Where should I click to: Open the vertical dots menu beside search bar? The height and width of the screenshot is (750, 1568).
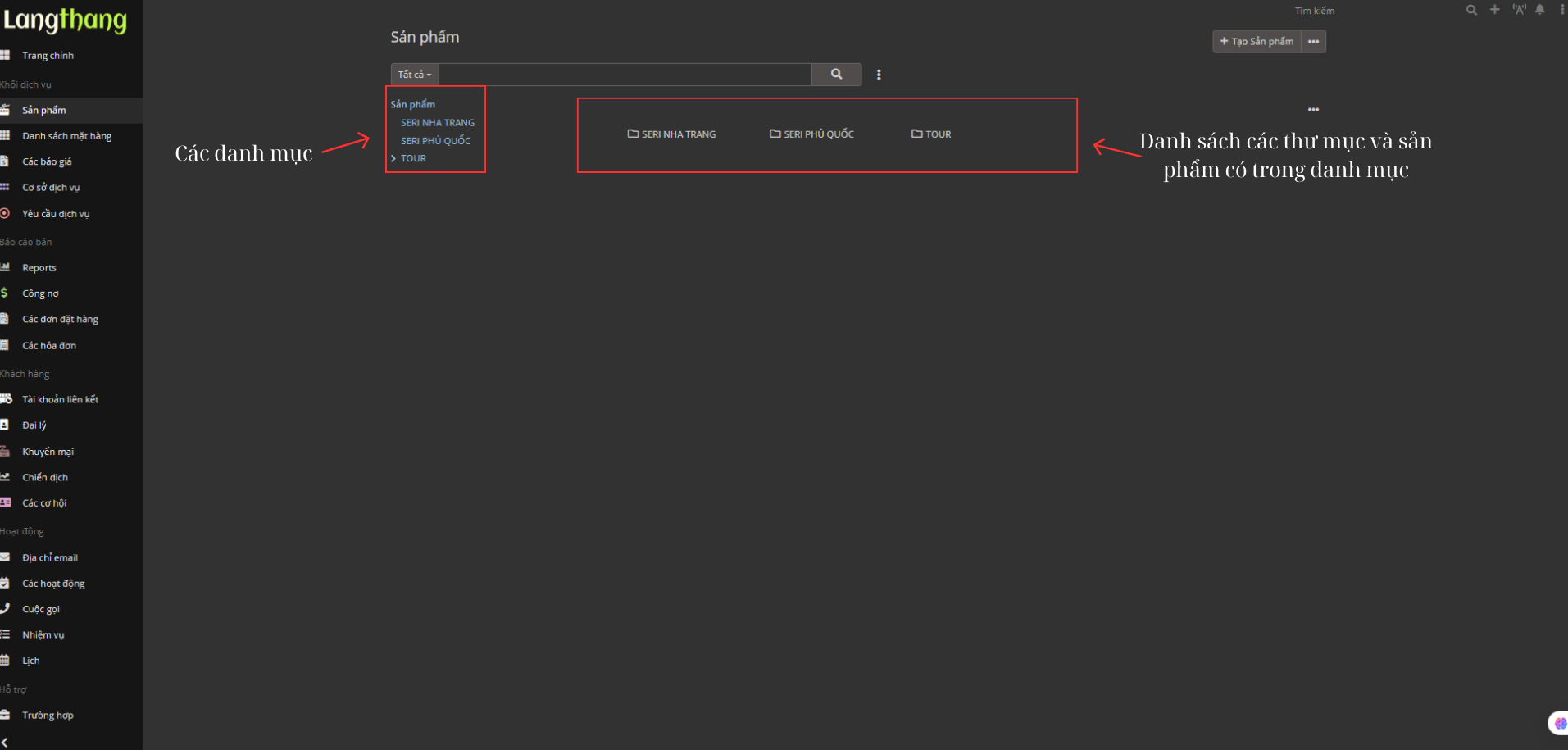tap(879, 75)
